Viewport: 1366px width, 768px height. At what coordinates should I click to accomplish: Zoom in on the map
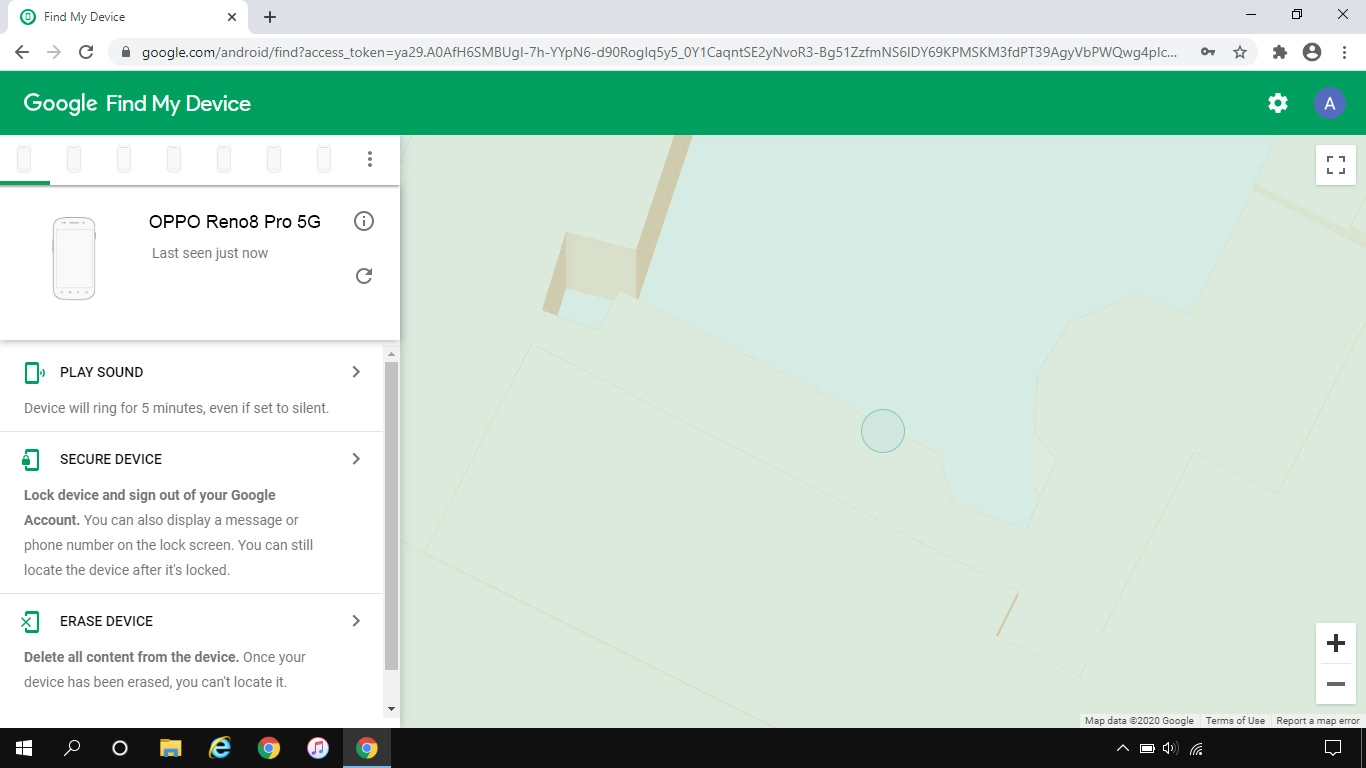pos(1335,643)
